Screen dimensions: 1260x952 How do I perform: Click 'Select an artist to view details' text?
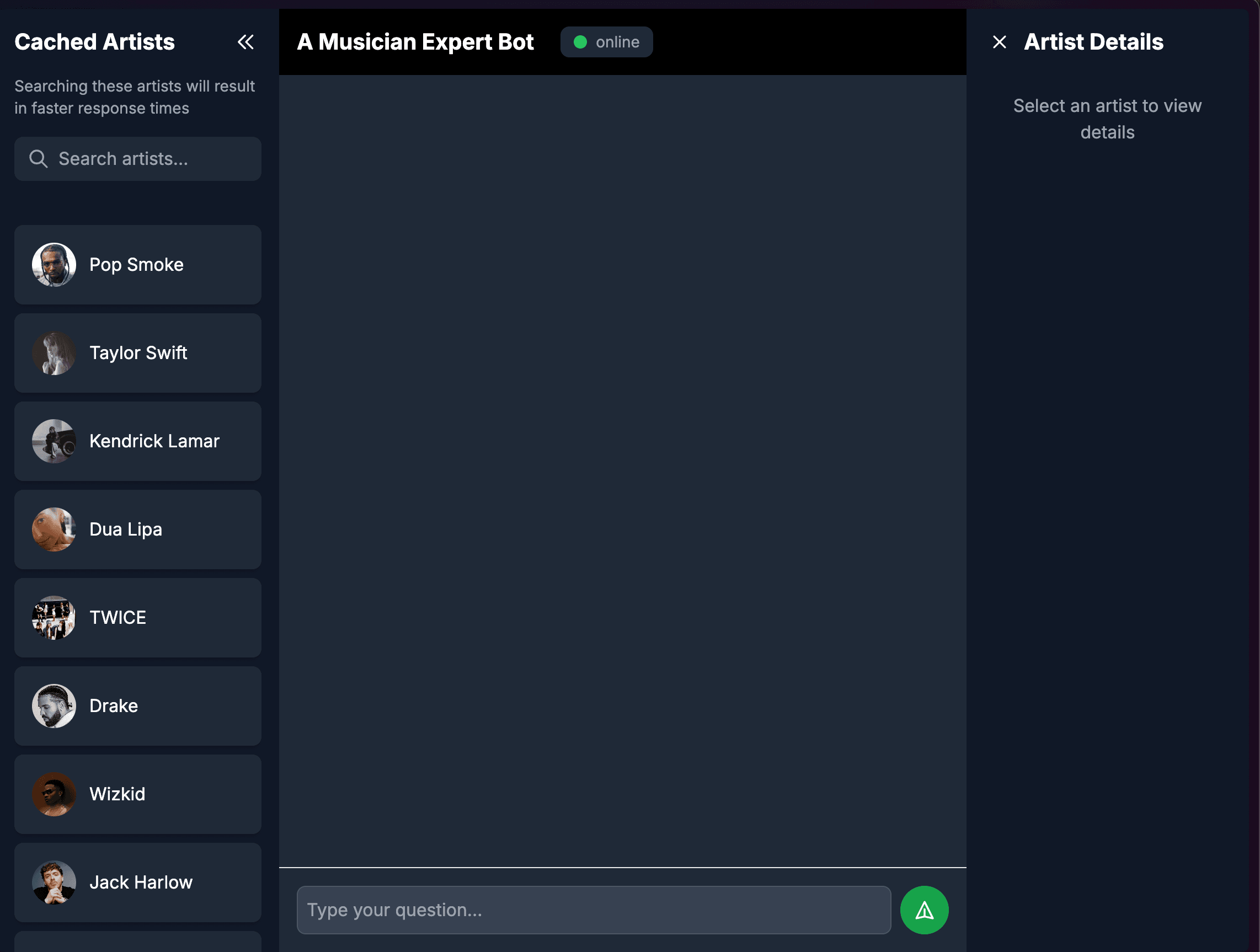(1107, 119)
